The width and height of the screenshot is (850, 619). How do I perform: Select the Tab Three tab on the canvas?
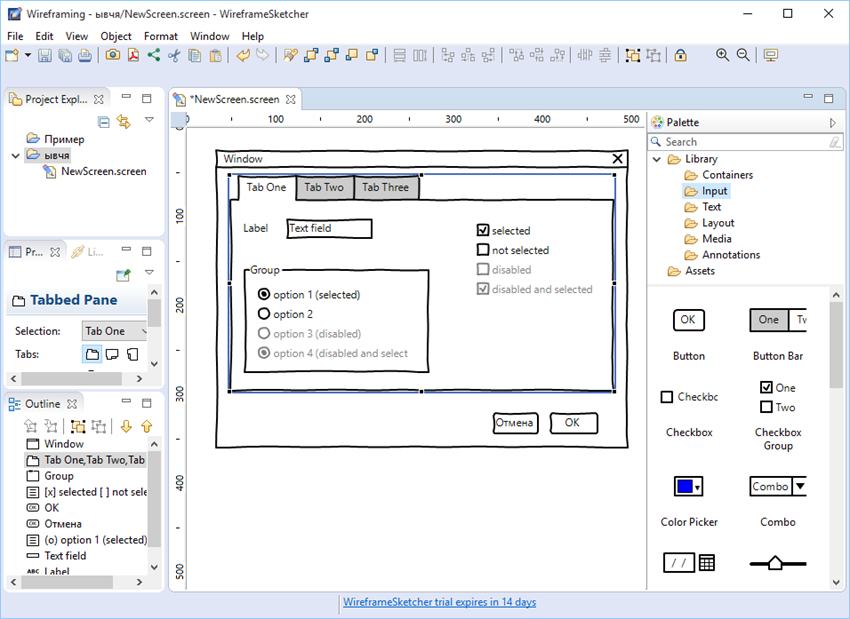click(385, 188)
